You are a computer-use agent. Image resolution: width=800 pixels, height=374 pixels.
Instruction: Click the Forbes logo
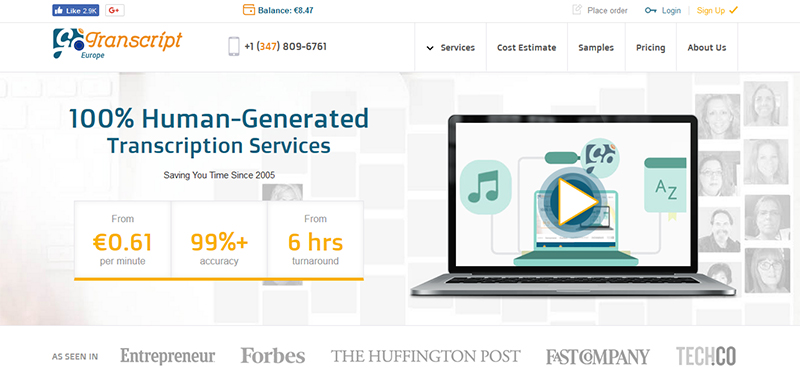[x=273, y=356]
